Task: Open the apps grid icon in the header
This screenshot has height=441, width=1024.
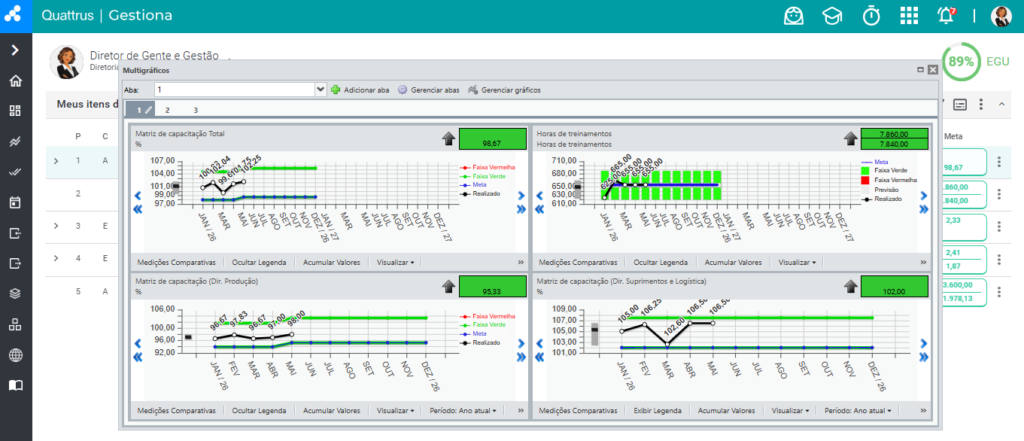Action: tap(909, 16)
